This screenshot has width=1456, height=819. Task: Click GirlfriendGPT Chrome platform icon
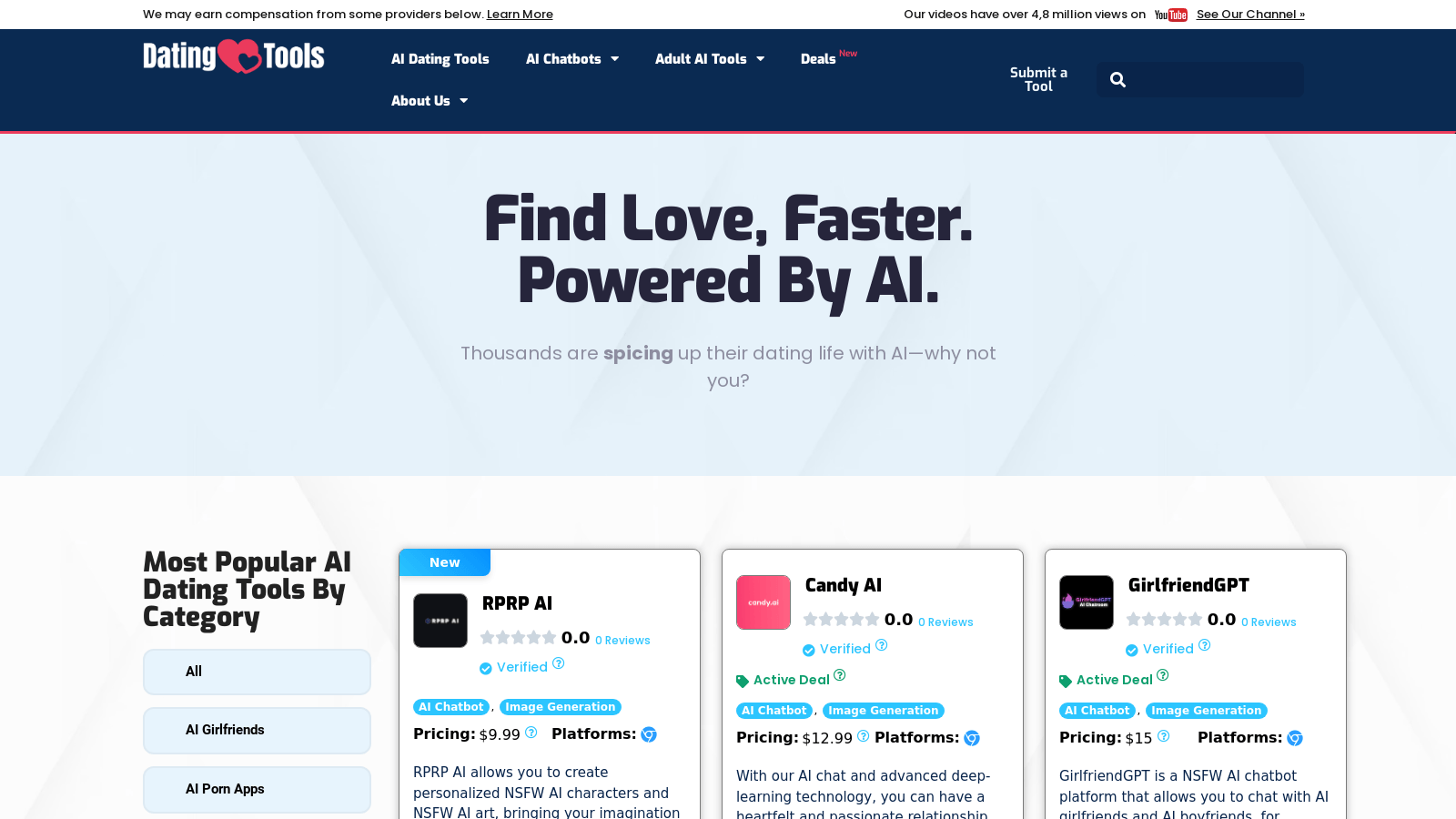[1295, 738]
